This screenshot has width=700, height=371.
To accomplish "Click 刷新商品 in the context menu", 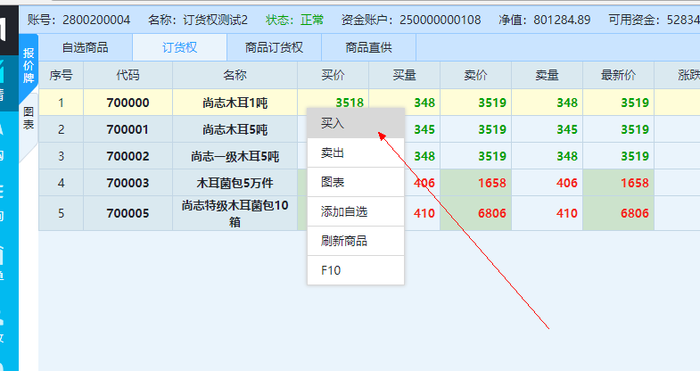I will pyautogui.click(x=356, y=241).
